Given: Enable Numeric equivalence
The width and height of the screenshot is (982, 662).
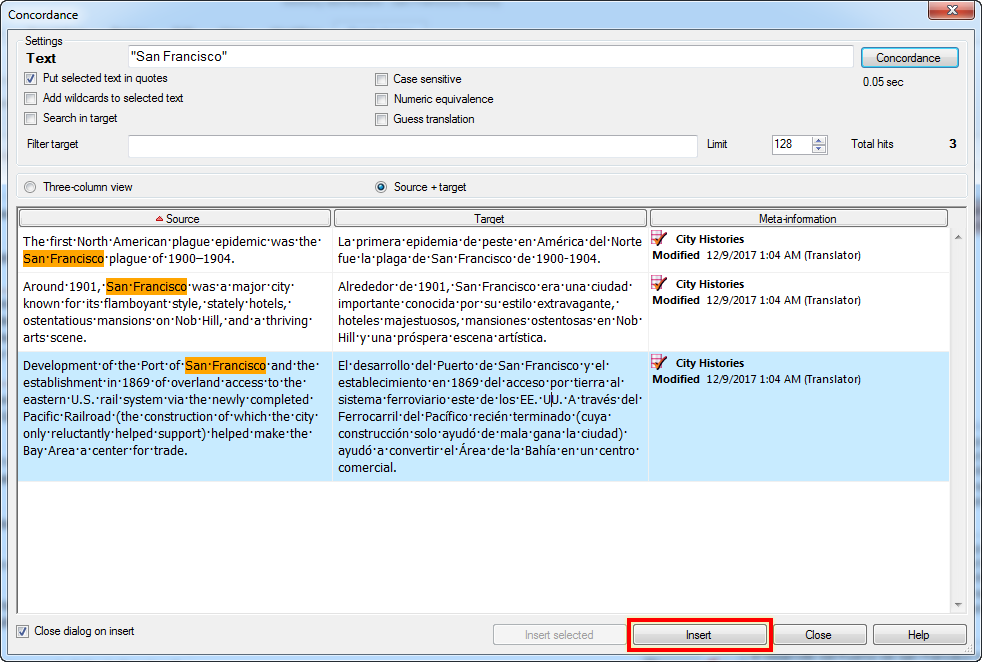Looking at the screenshot, I should [x=381, y=99].
